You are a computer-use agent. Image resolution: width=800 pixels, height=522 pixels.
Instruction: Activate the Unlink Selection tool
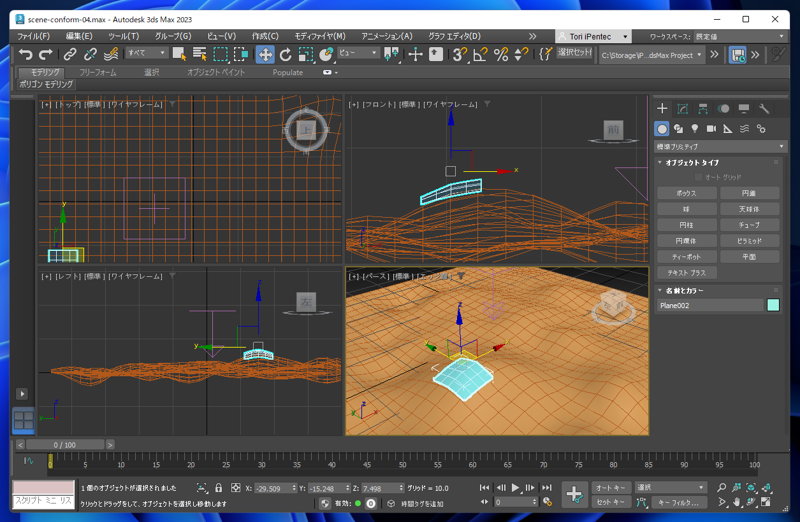coord(90,54)
